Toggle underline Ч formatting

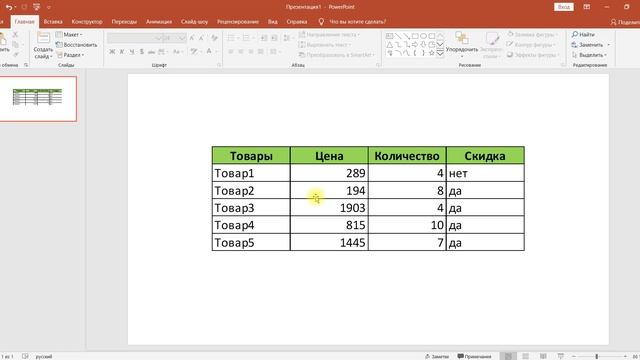[131, 51]
